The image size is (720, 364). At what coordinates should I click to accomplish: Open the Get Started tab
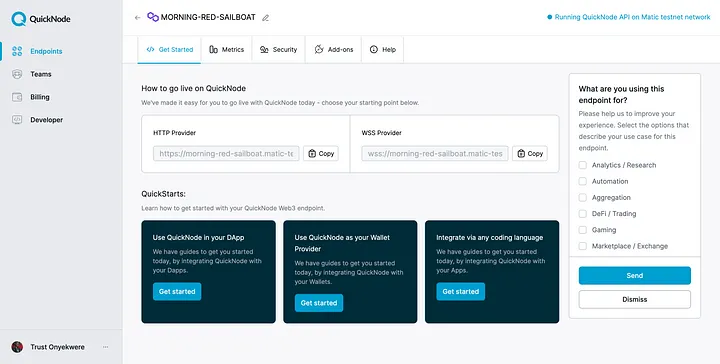pos(169,50)
